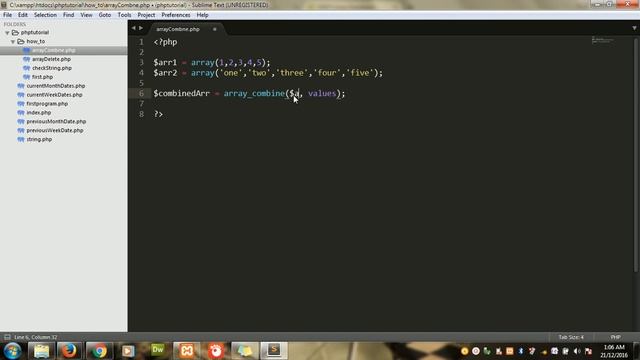Open index.php in the sidebar

coord(39,113)
